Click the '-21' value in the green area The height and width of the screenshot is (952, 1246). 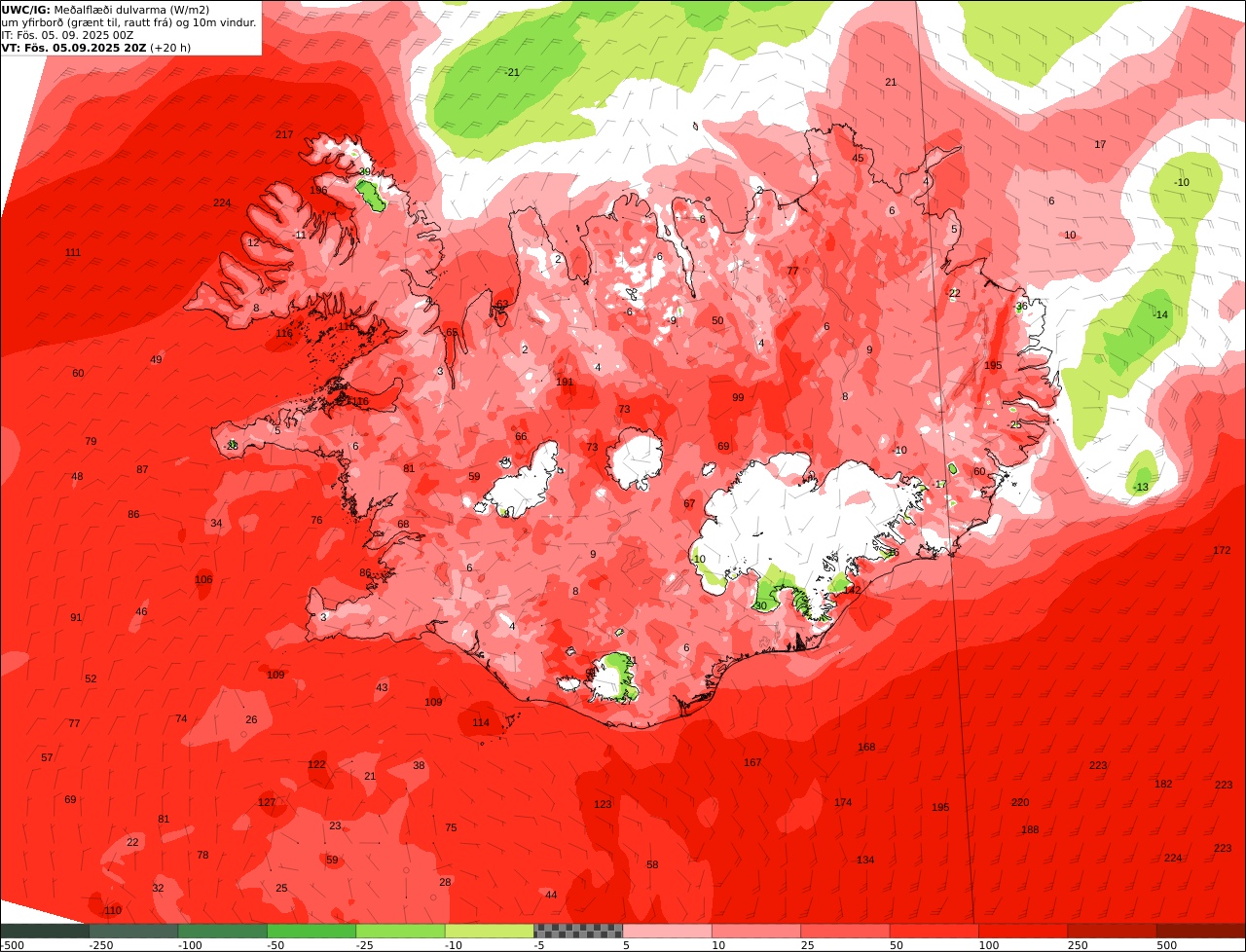pyautogui.click(x=512, y=72)
